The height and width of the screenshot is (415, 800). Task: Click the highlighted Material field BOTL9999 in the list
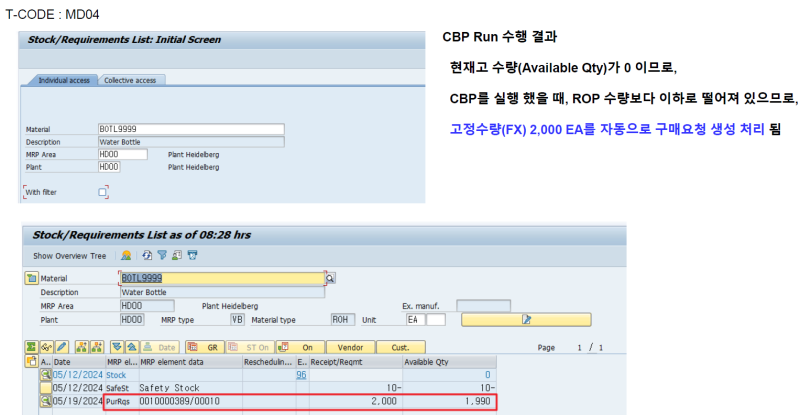coord(222,278)
